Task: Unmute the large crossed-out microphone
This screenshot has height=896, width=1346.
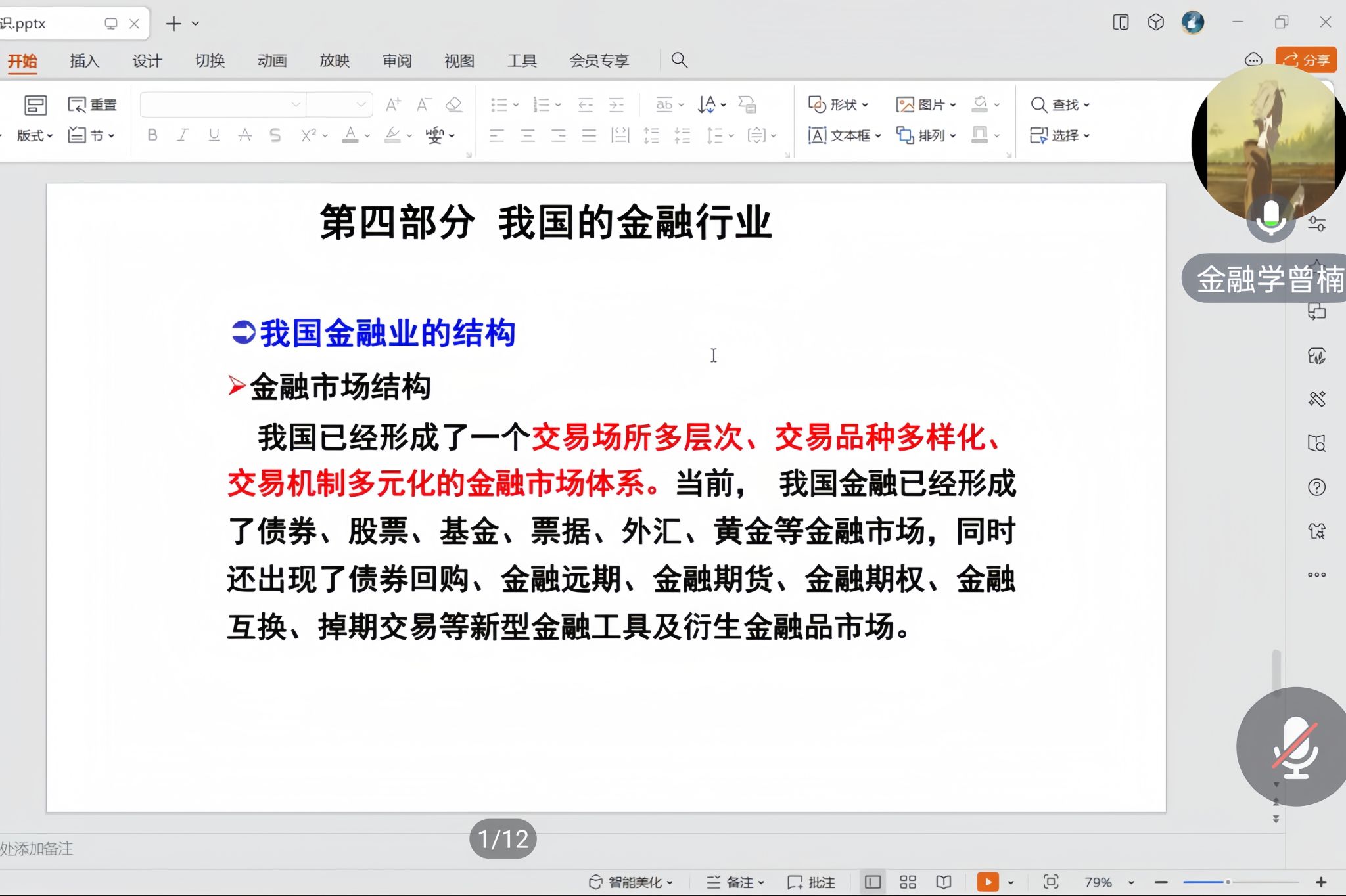Action: tap(1294, 747)
